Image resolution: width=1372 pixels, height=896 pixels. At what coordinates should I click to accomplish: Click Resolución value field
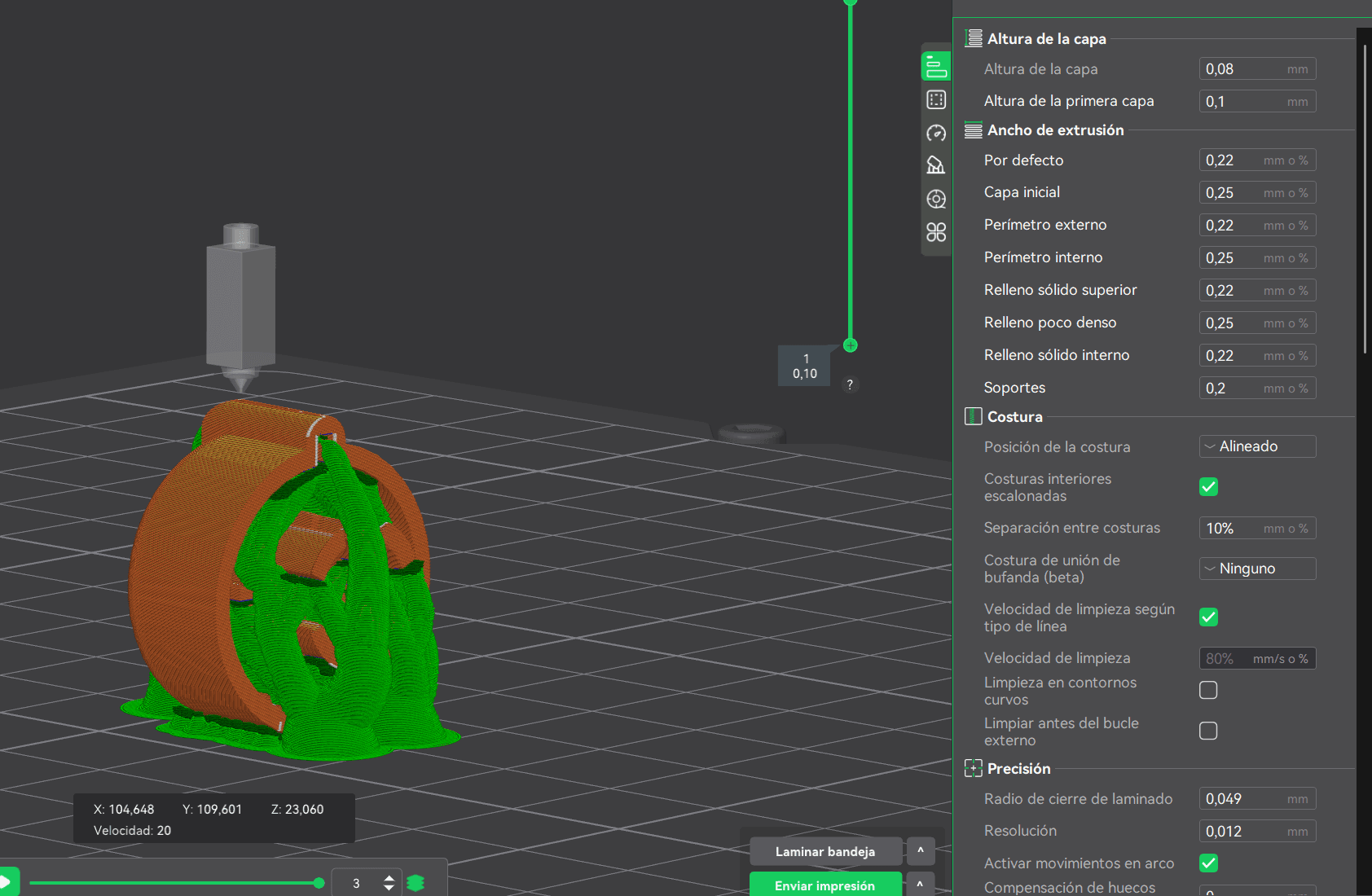point(1257,832)
